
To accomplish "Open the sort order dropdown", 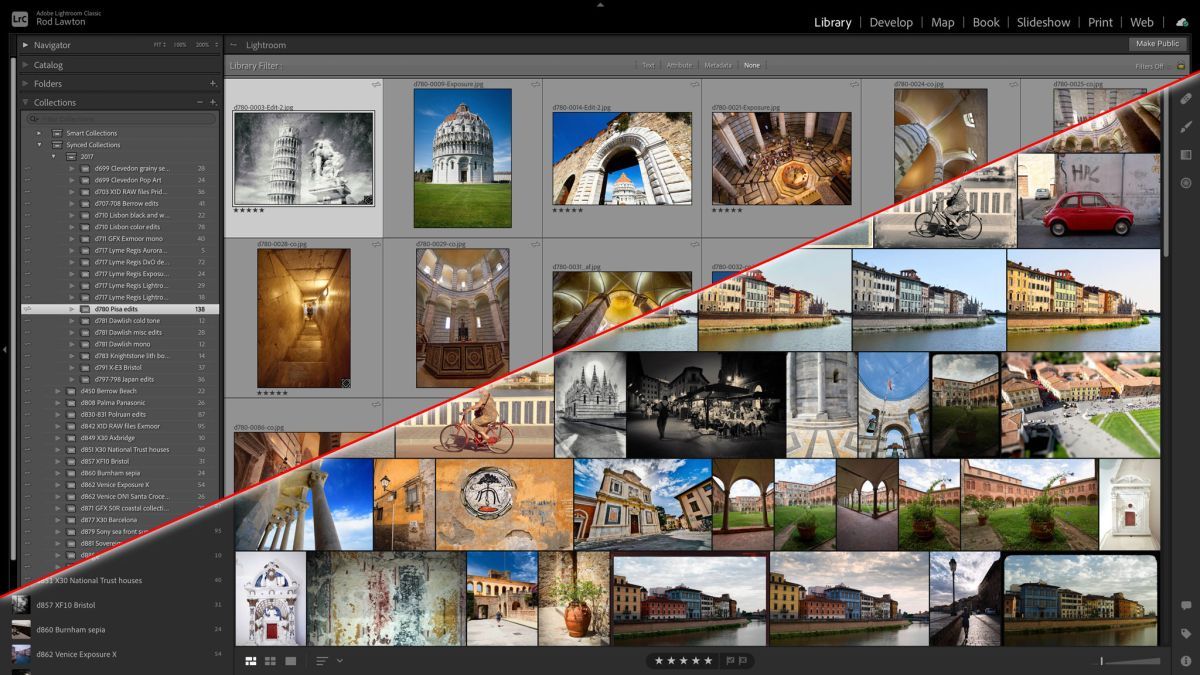I will (x=329, y=661).
